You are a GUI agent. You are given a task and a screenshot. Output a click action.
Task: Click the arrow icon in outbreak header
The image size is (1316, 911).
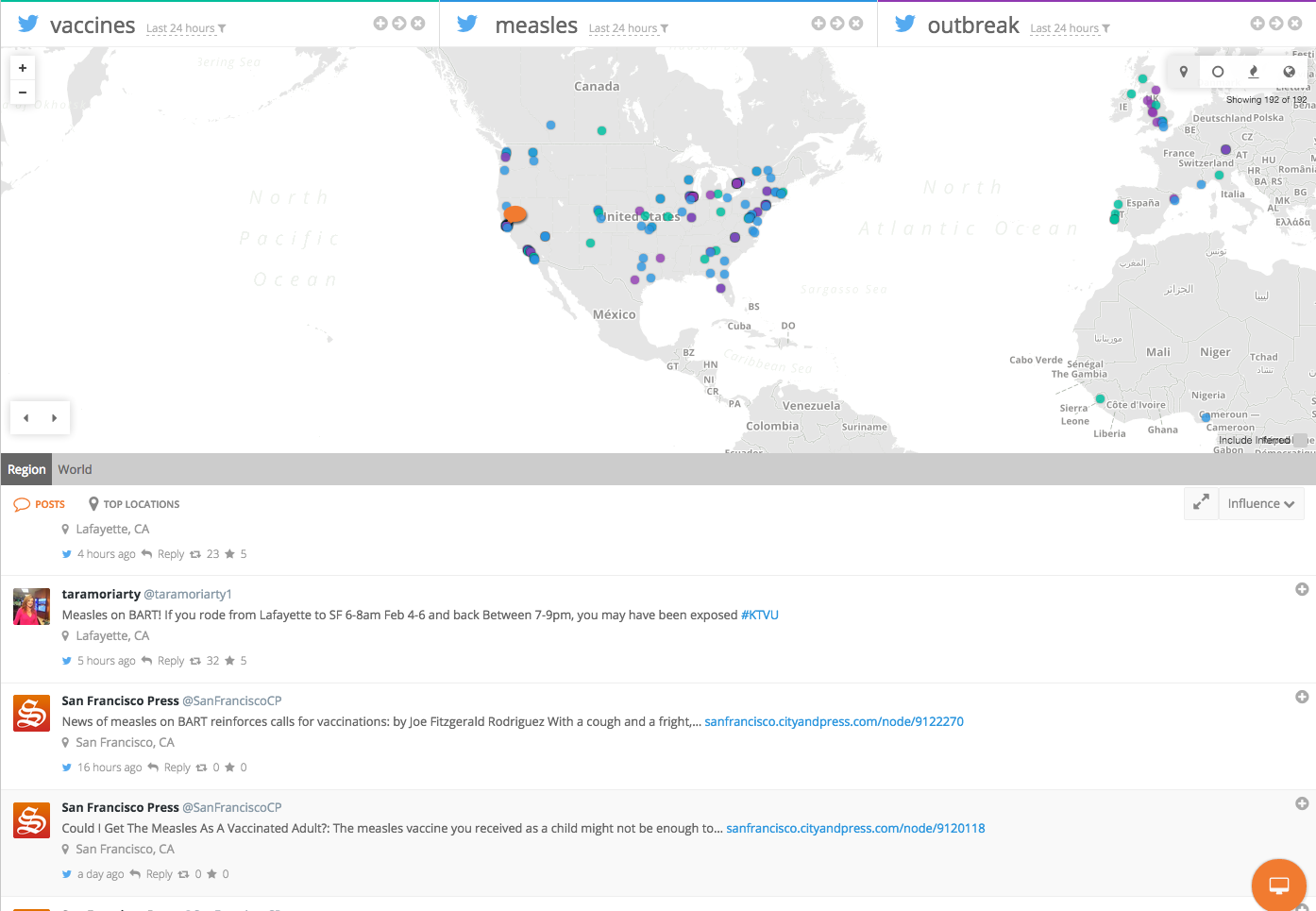[x=1276, y=24]
